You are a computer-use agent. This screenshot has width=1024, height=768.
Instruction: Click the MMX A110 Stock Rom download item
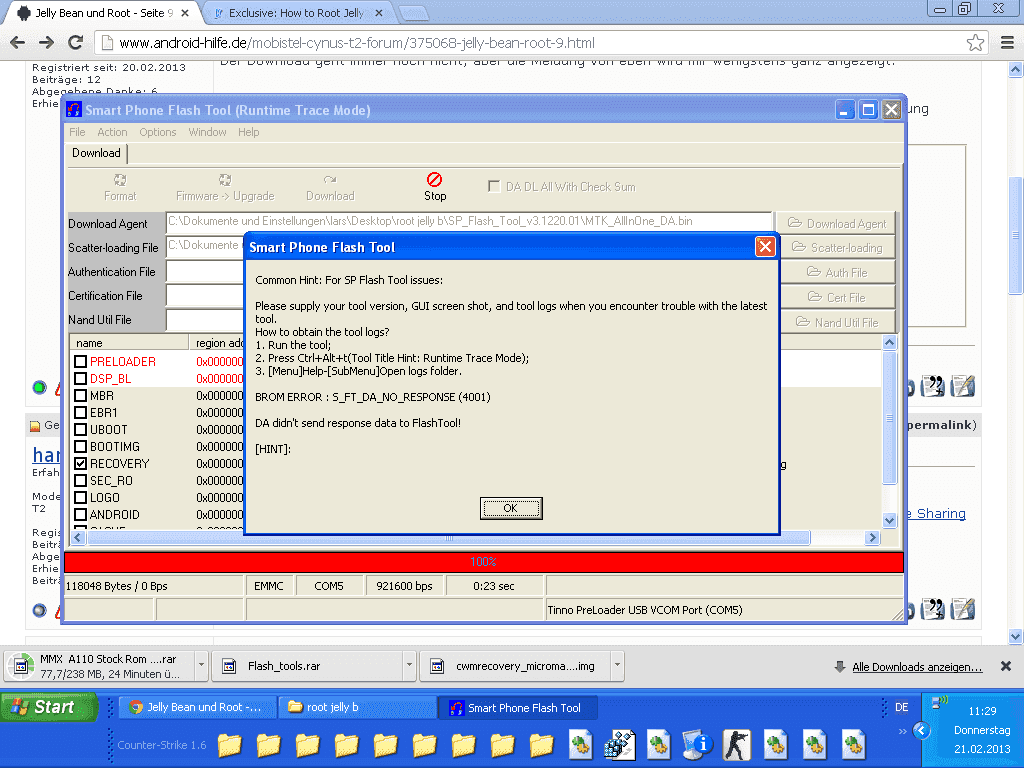click(x=98, y=666)
